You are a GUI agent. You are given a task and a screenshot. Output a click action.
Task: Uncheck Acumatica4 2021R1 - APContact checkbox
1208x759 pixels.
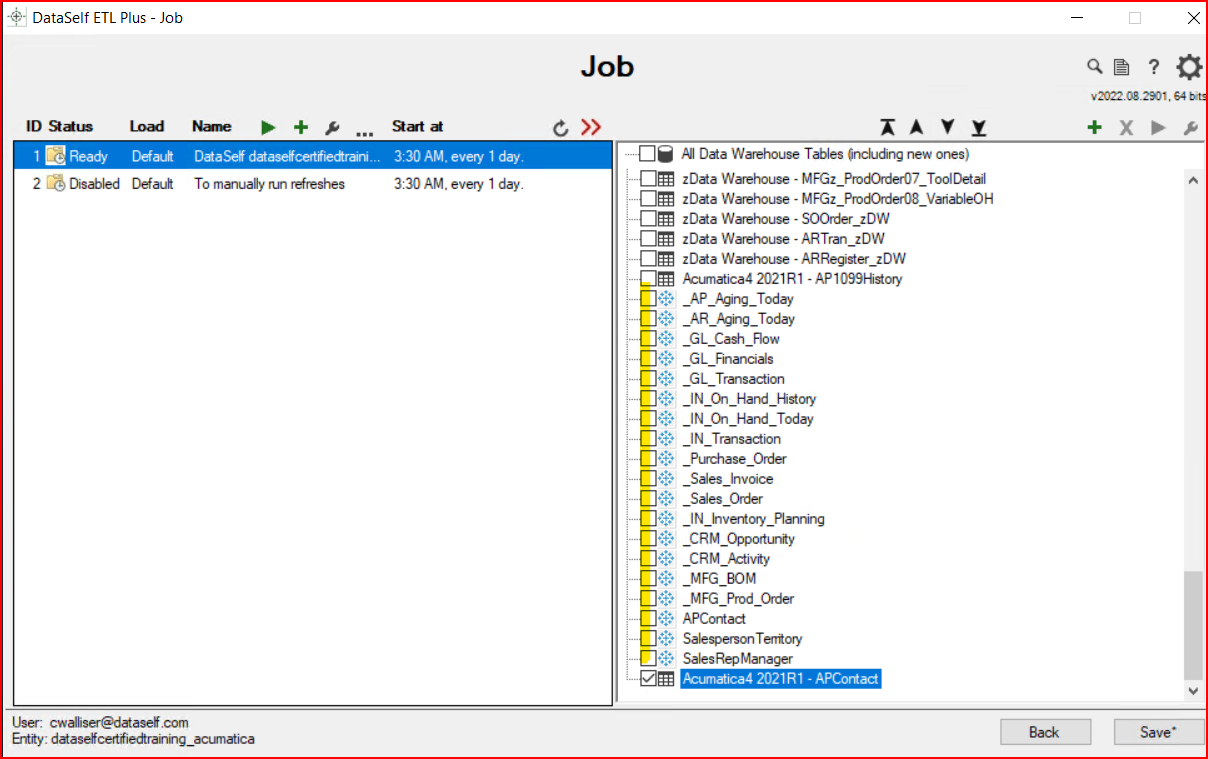[648, 679]
